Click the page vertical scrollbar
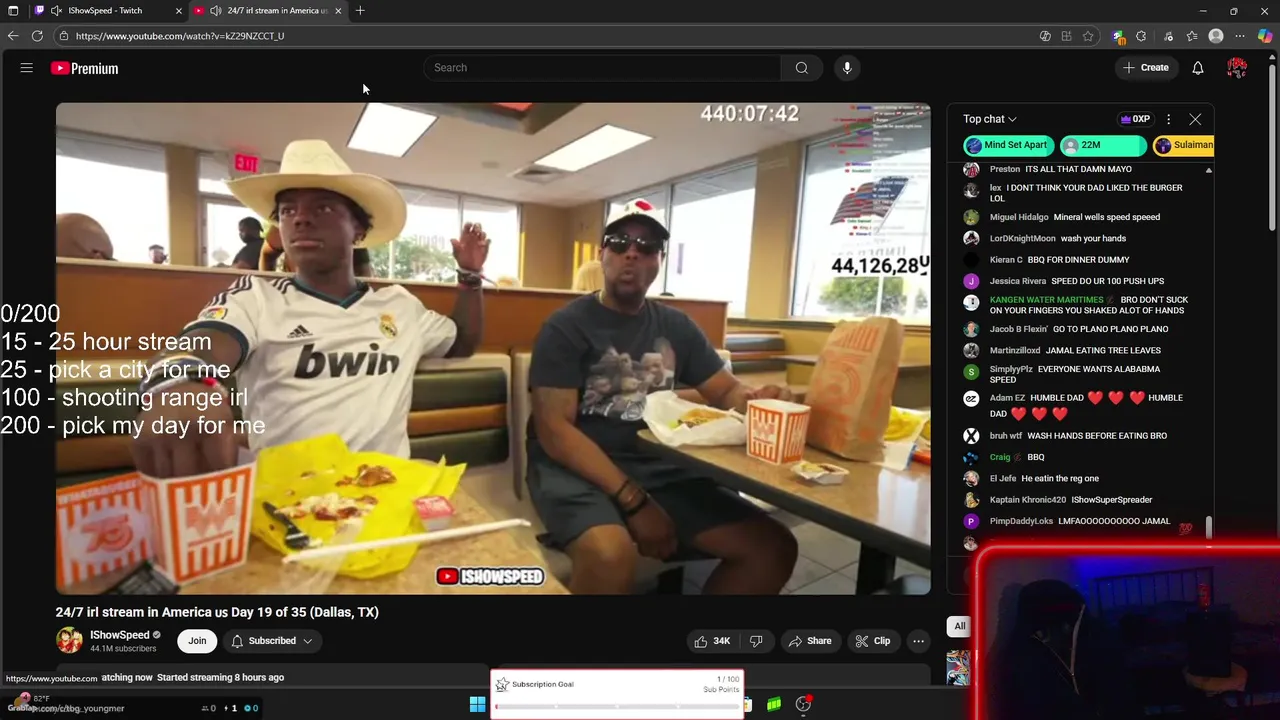This screenshot has height=720, width=1280. click(1273, 150)
